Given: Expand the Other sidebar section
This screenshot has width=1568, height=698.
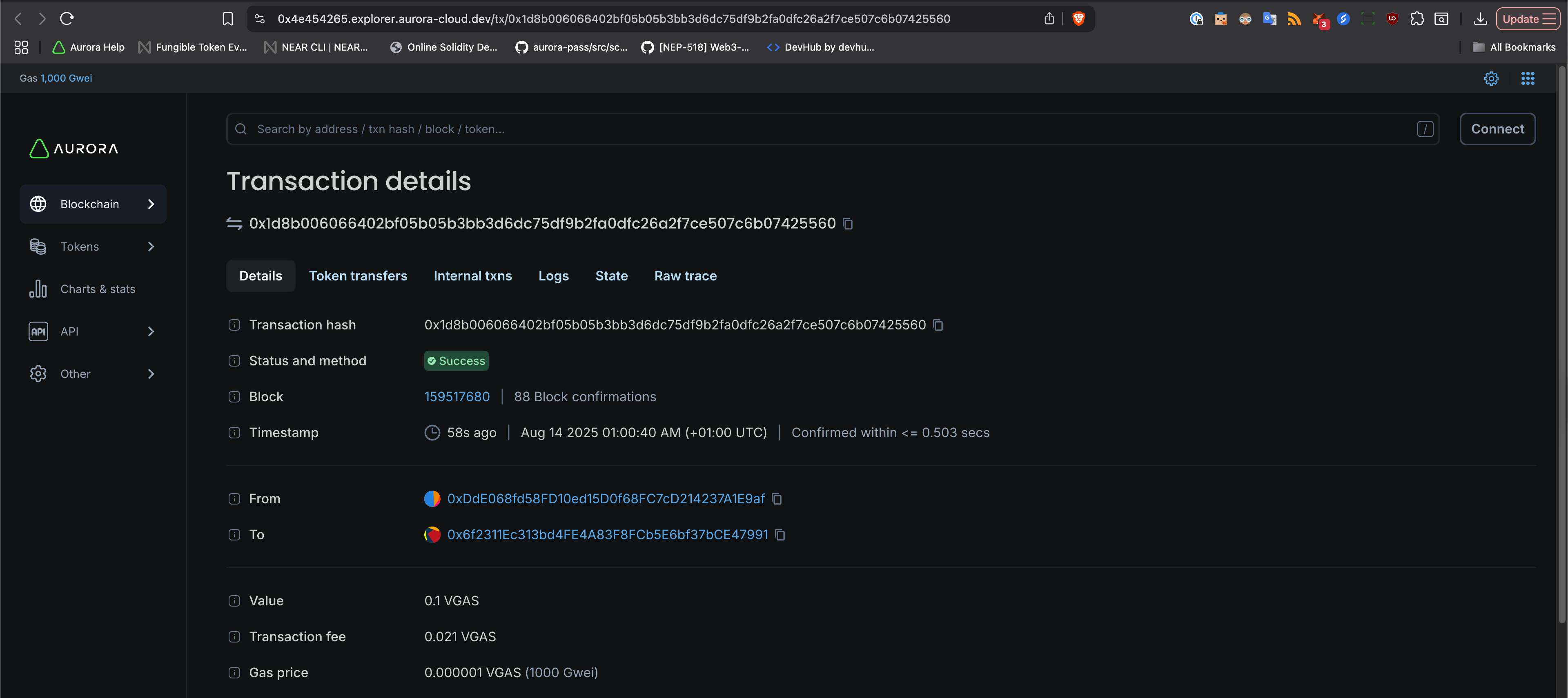Looking at the screenshot, I should pyautogui.click(x=151, y=373).
